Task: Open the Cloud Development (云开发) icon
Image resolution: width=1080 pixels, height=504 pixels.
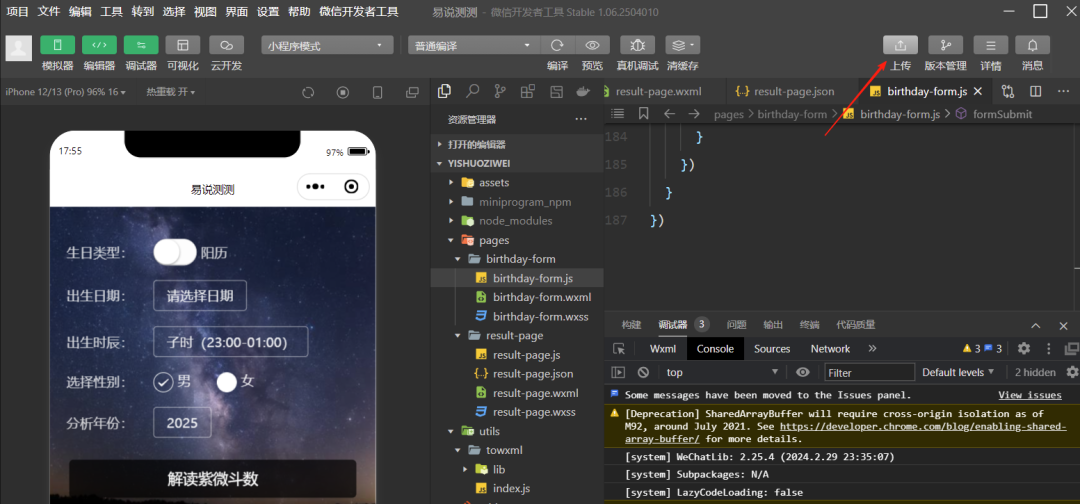Action: pos(226,45)
